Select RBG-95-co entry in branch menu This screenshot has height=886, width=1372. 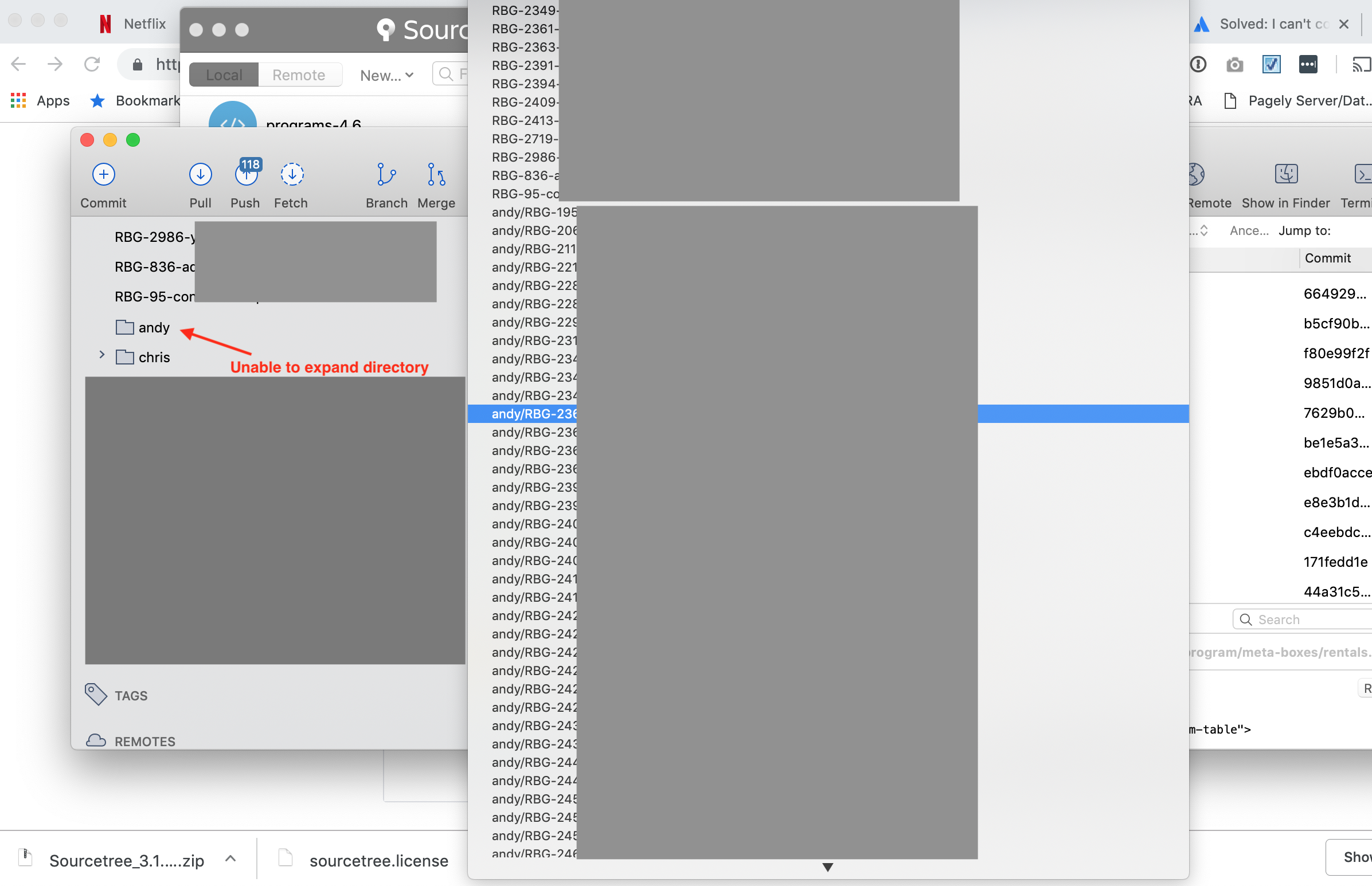click(828, 194)
